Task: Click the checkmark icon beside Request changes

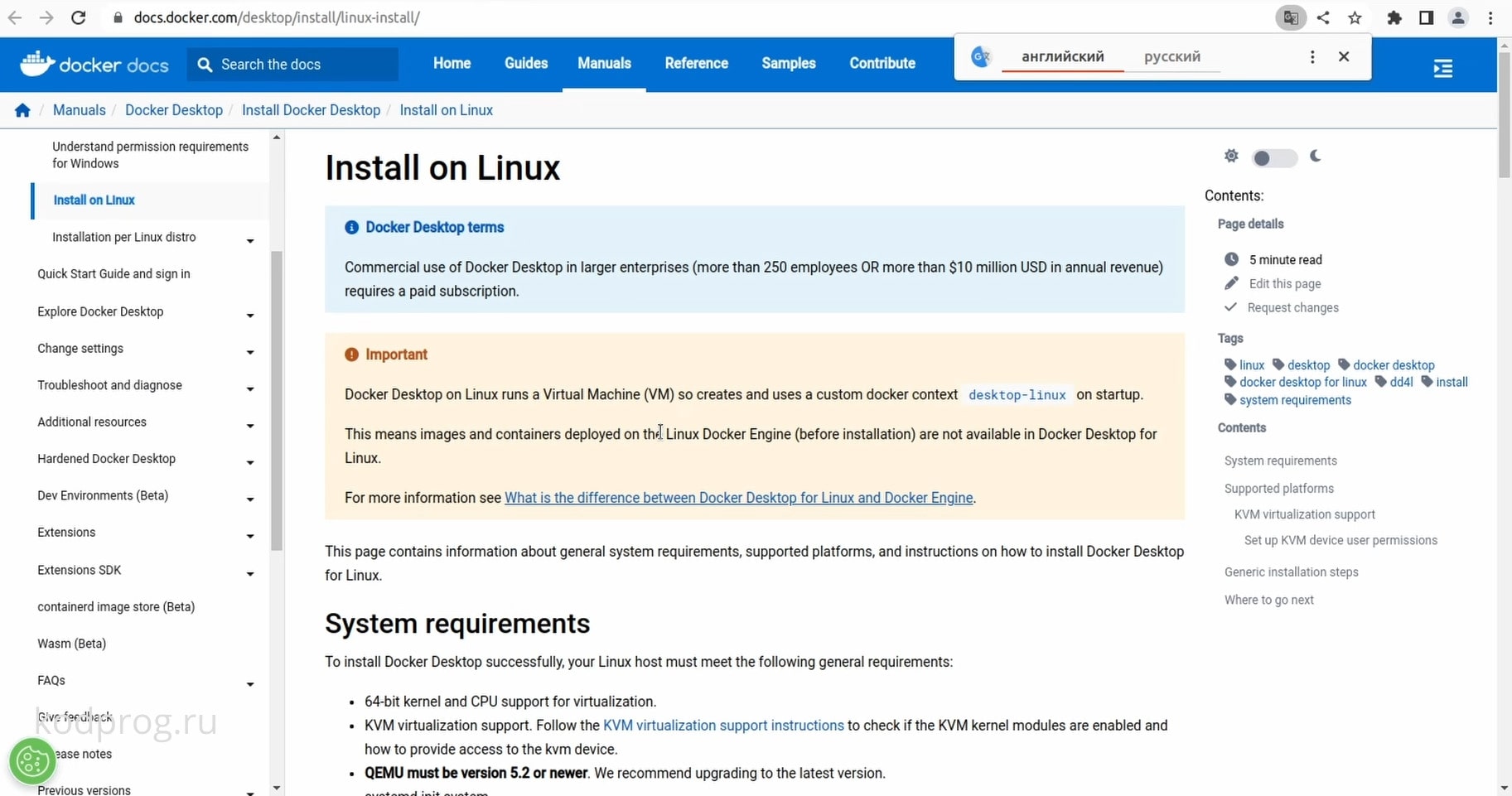Action: (1231, 307)
